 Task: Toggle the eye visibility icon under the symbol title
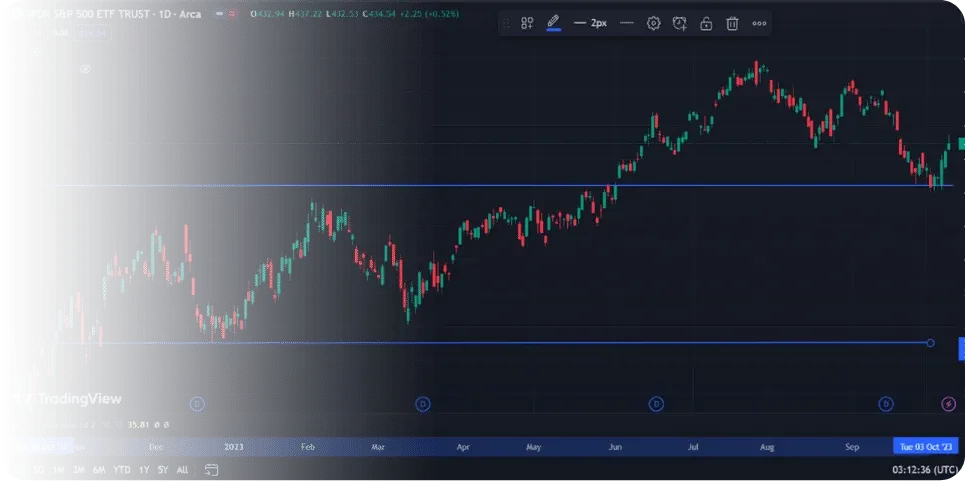click(x=86, y=69)
